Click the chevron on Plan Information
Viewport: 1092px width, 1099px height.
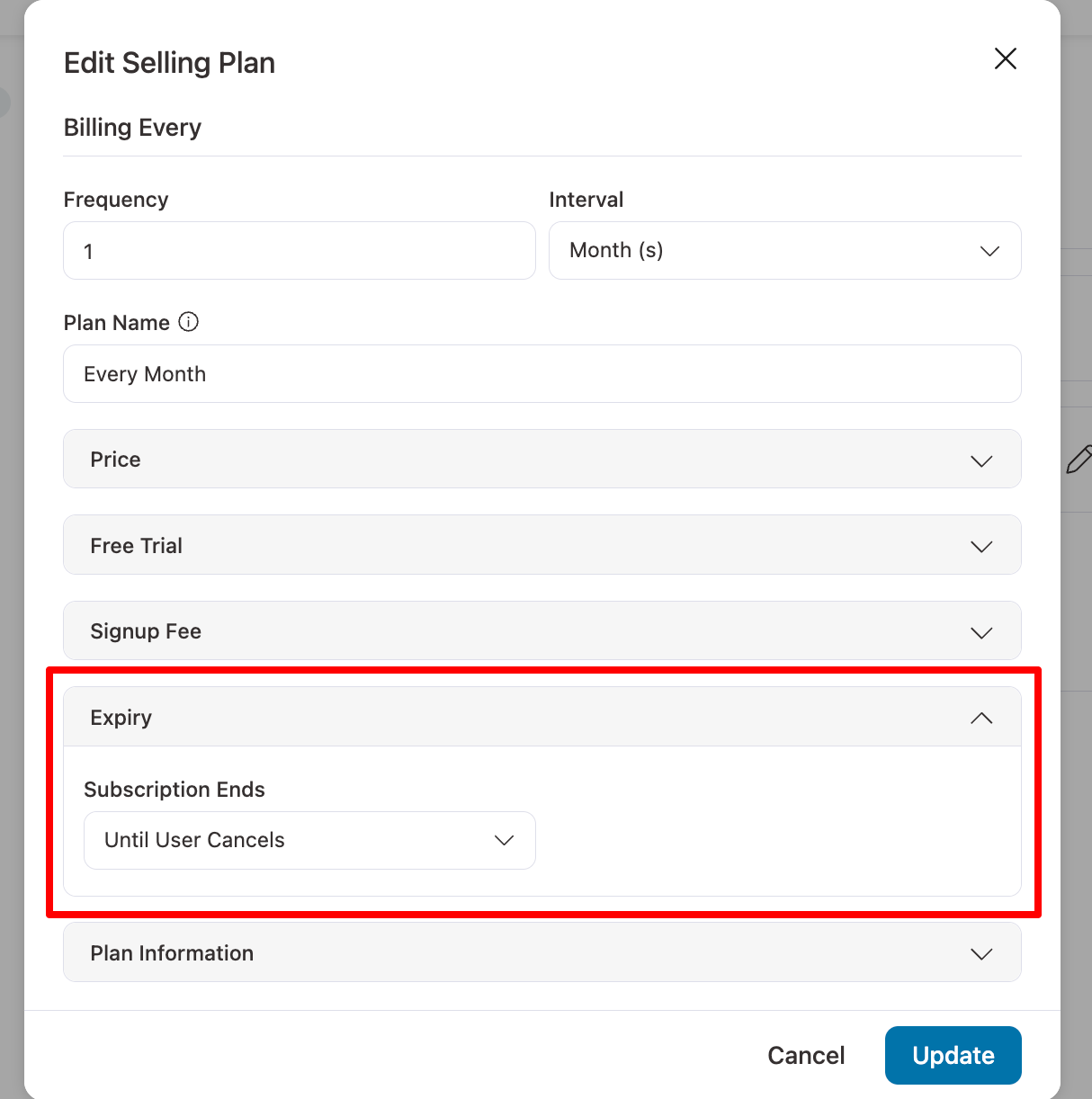(981, 953)
